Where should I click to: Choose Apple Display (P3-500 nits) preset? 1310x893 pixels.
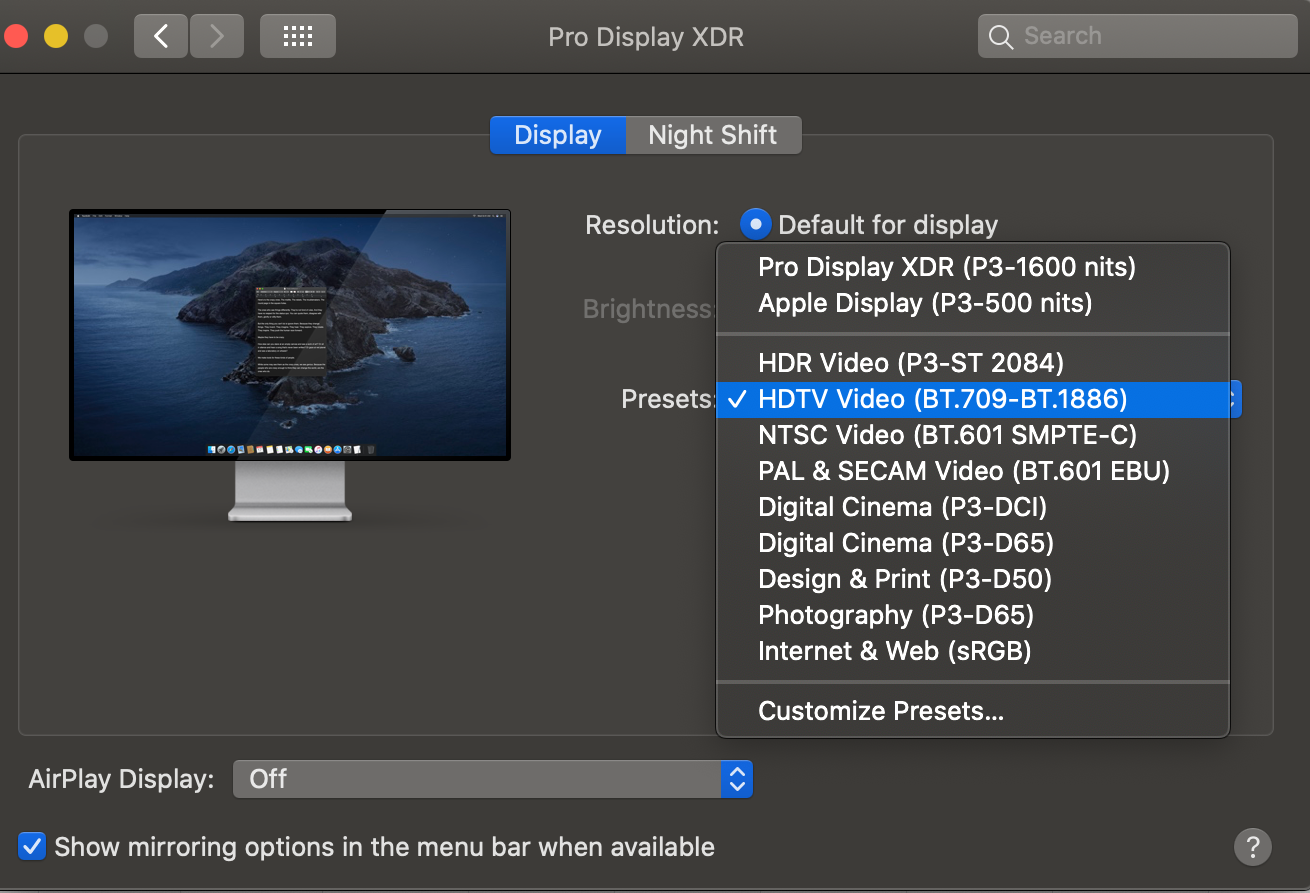coord(973,303)
